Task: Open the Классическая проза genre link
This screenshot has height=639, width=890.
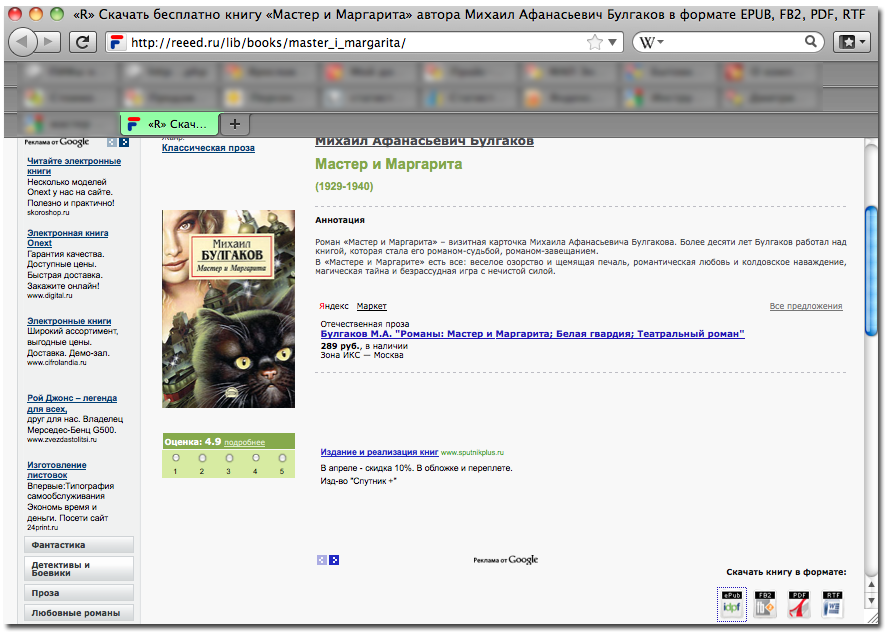Action: [x=208, y=148]
